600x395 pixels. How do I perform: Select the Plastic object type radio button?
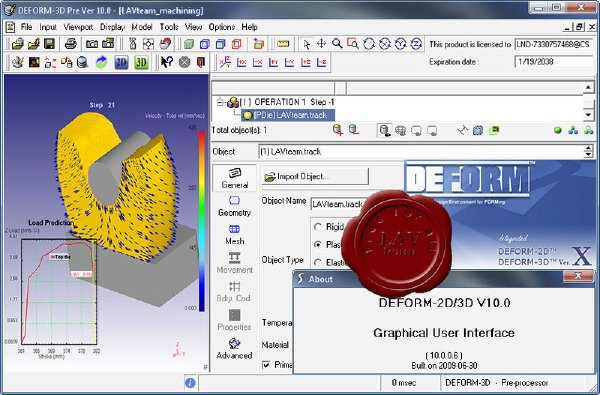pyautogui.click(x=318, y=245)
